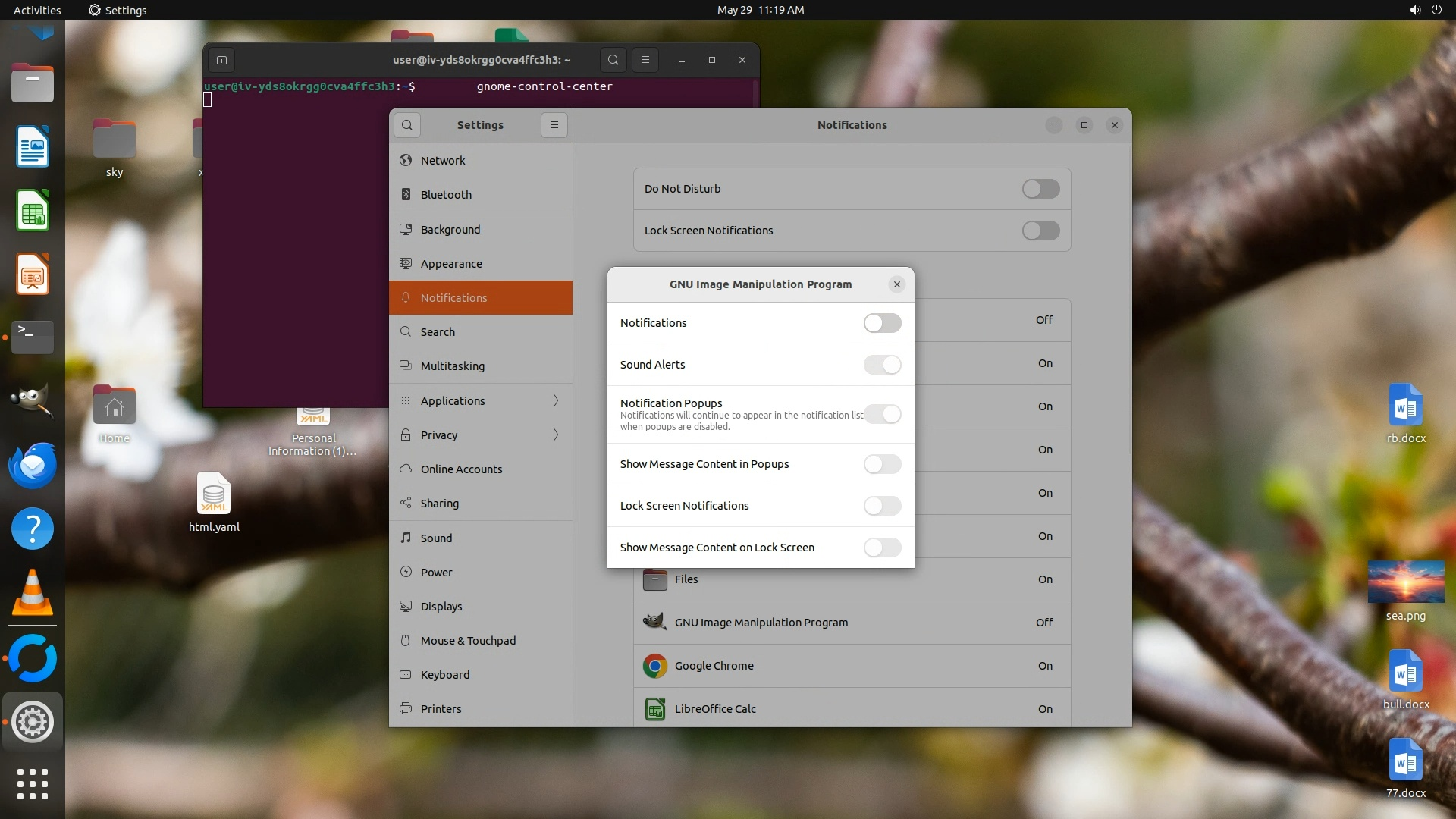
Task: Click Activities in the top bar
Action: pyautogui.click(x=37, y=10)
